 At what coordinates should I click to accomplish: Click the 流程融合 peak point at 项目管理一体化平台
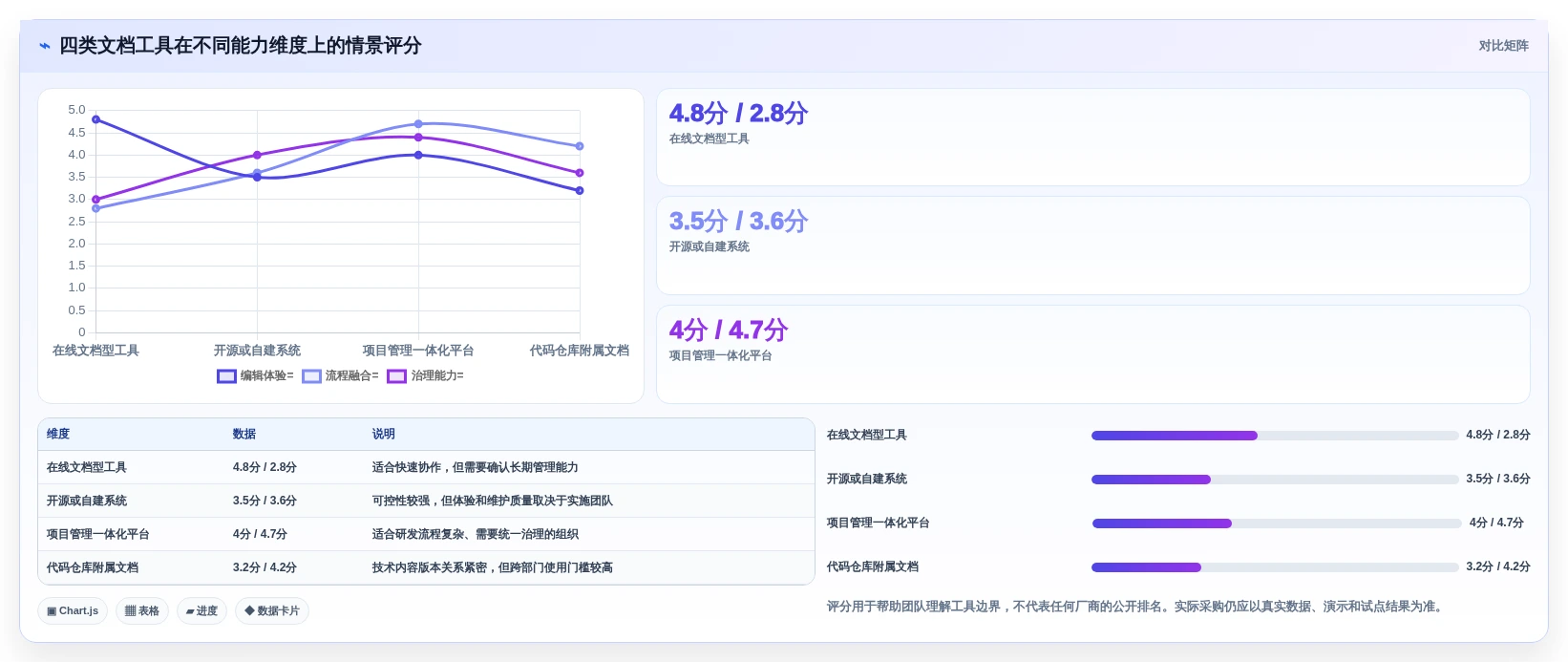coord(418,124)
